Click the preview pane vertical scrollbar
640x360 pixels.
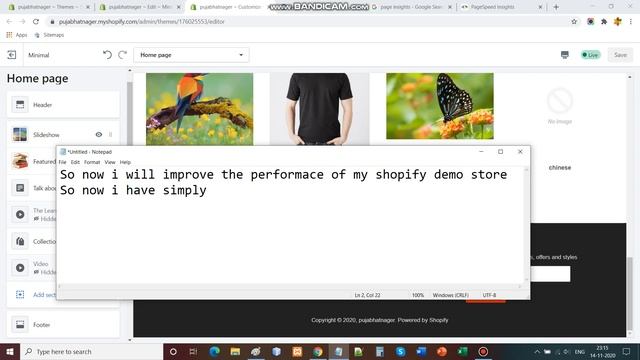click(629, 295)
